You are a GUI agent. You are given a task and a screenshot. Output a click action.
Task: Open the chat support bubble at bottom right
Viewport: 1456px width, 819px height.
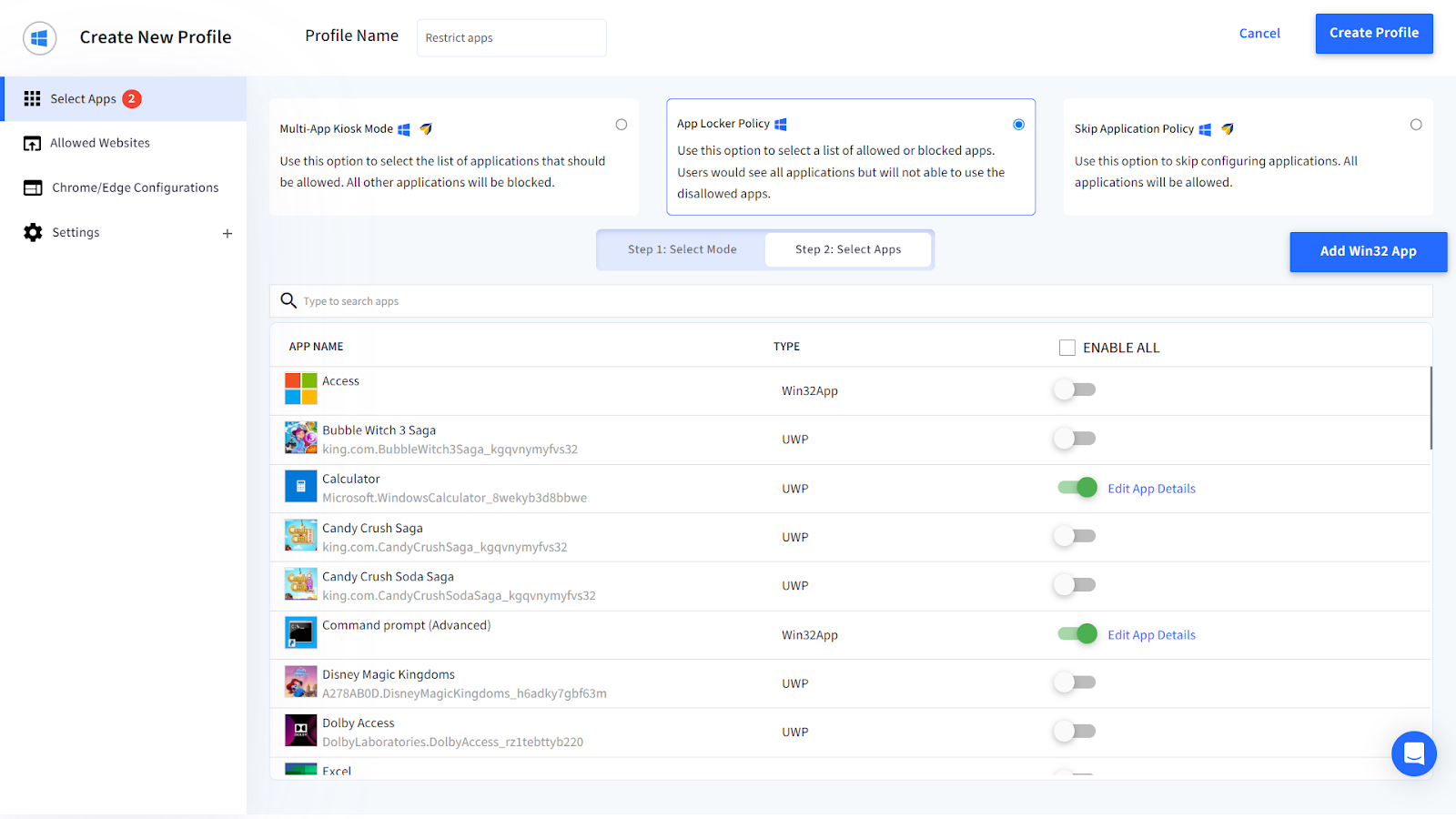1413,753
